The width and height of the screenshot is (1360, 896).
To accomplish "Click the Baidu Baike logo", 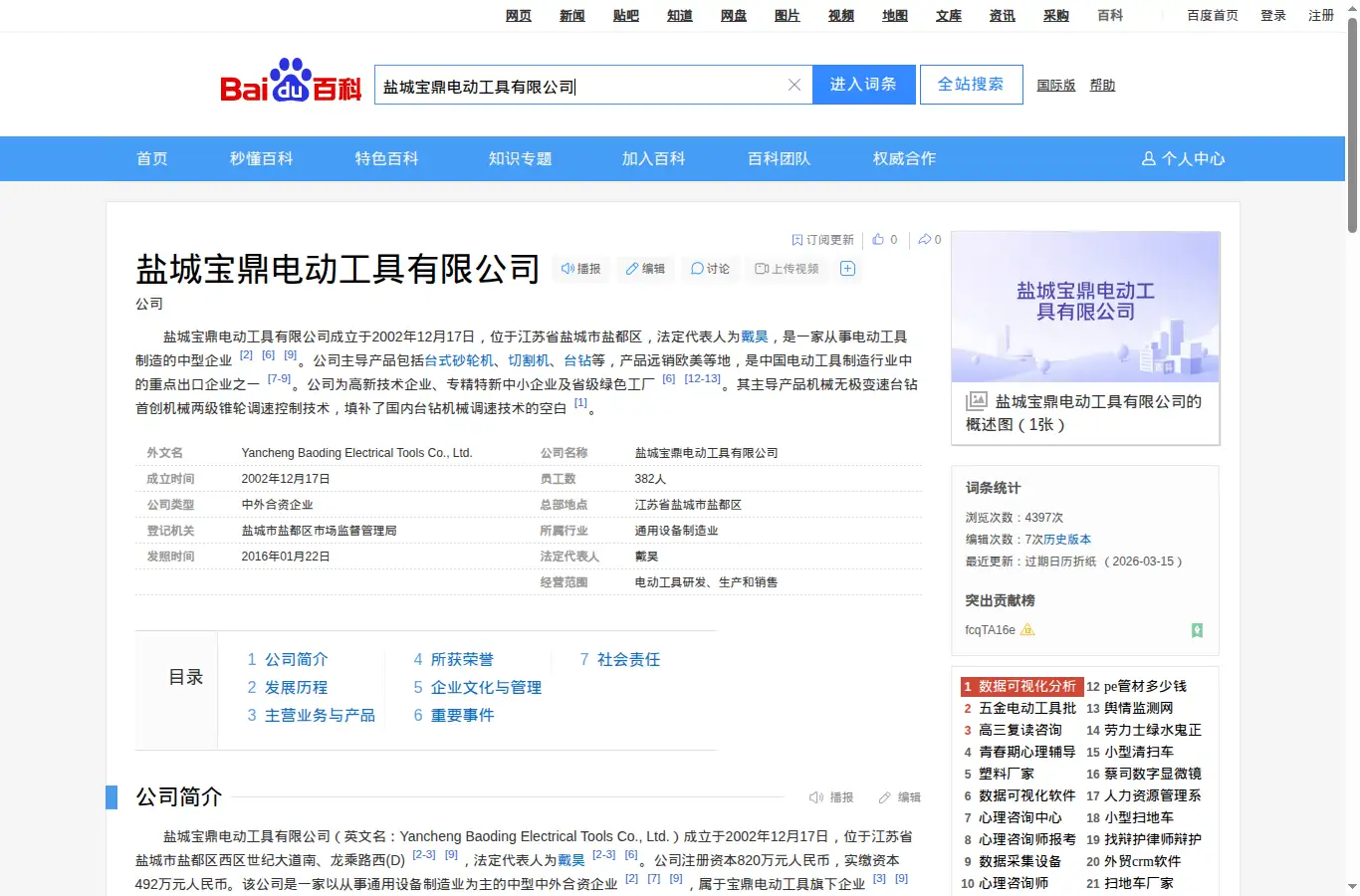I will coord(291,82).
